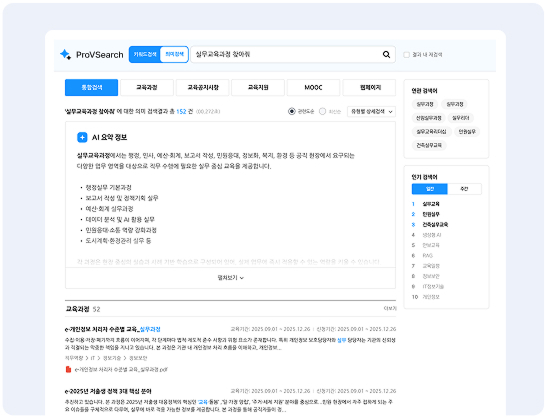Select popular keyword rank 6 RAG

[427, 255]
